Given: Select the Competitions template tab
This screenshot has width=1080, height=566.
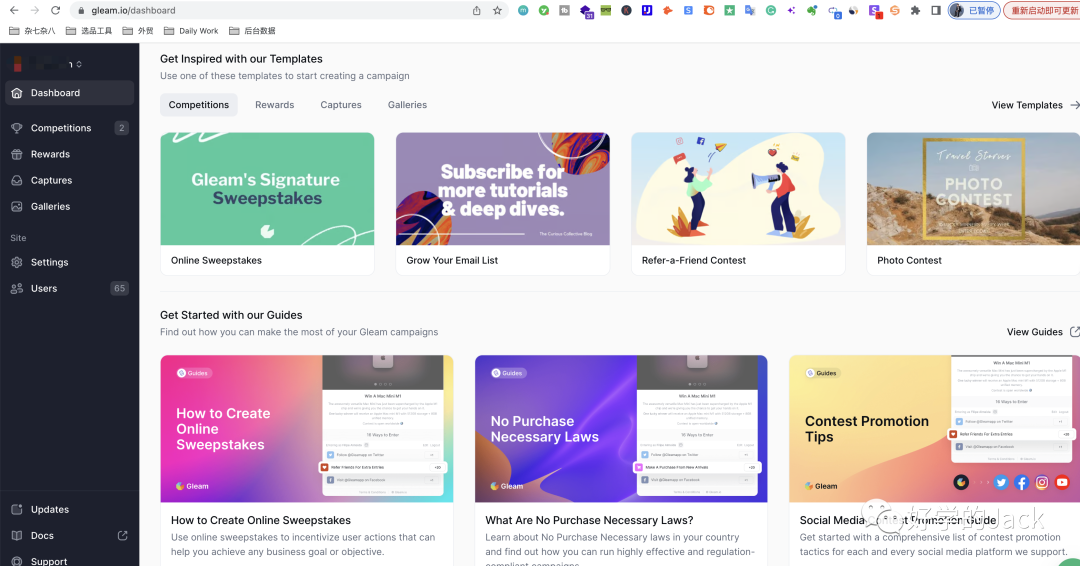Looking at the screenshot, I should 198,105.
